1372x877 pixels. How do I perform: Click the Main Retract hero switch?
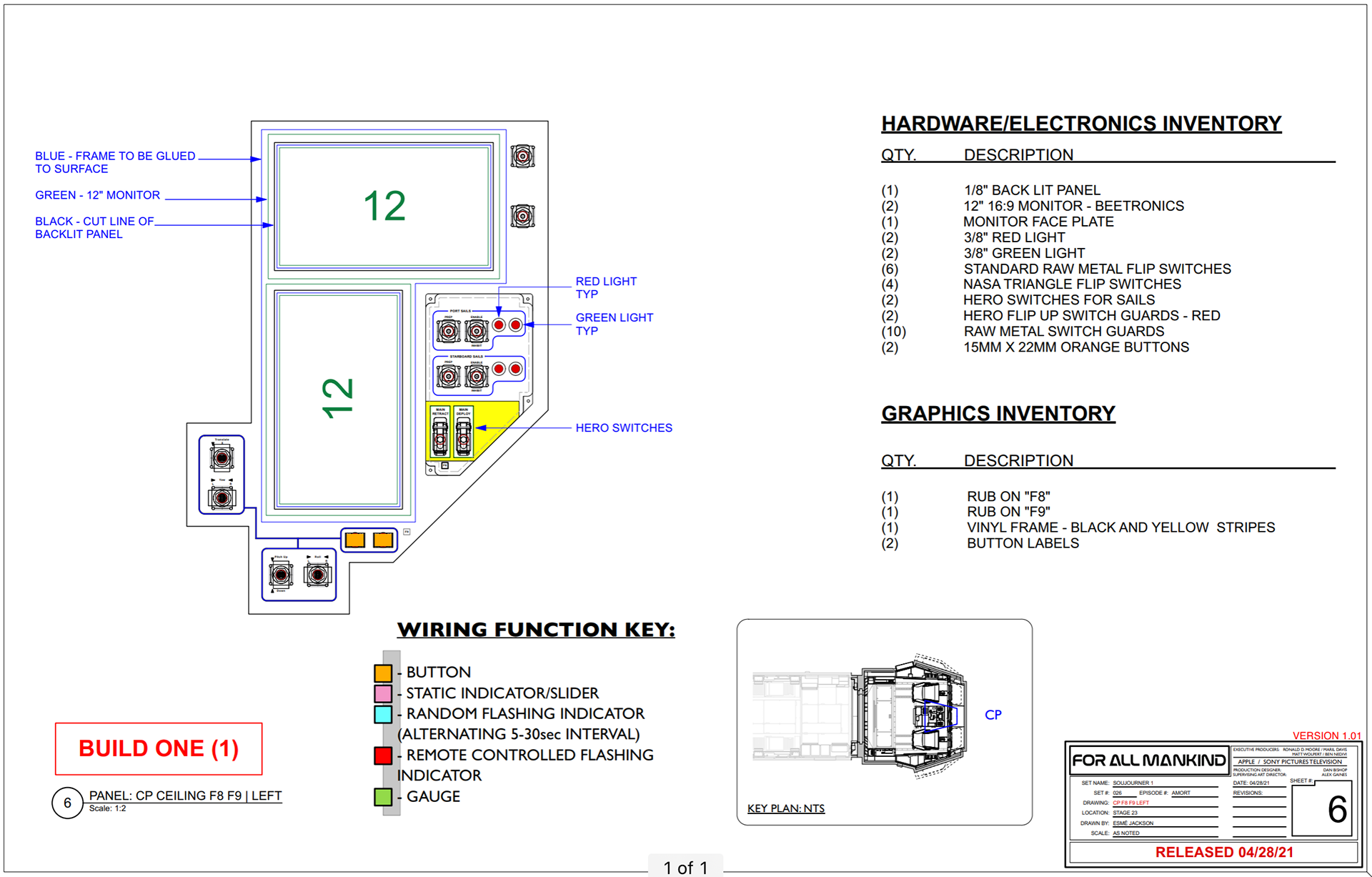tap(440, 433)
